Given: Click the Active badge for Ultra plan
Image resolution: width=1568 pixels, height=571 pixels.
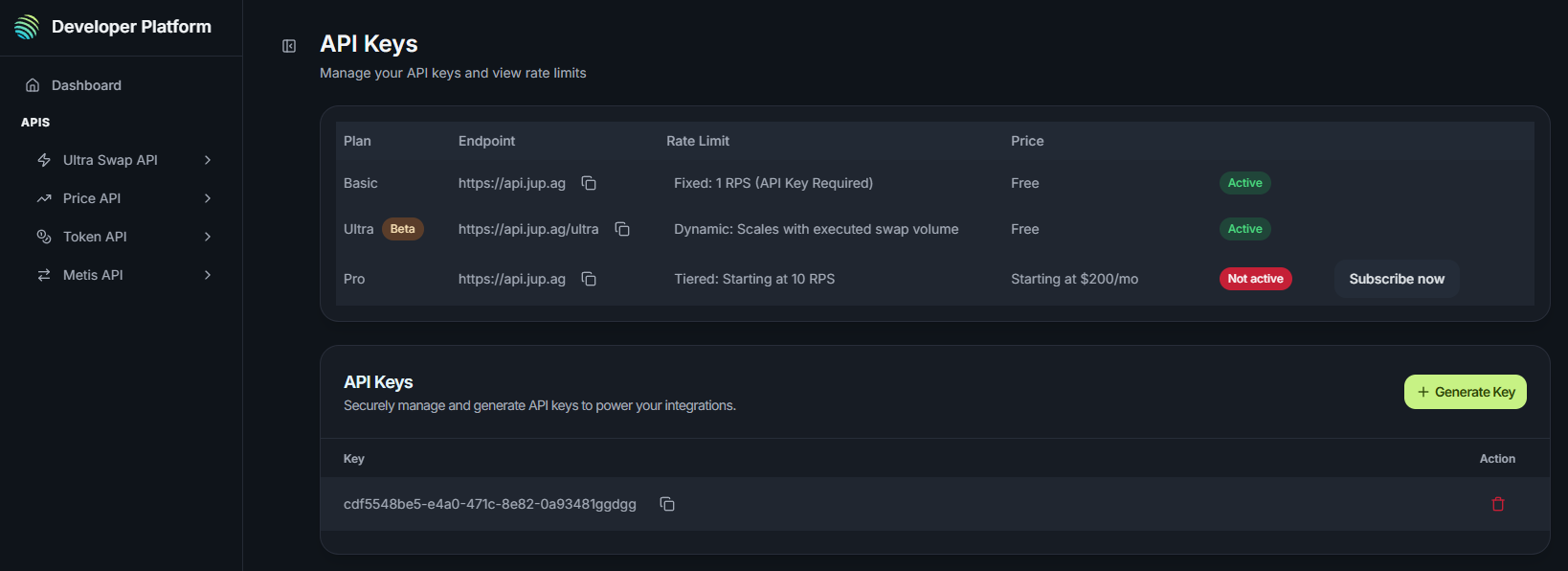Looking at the screenshot, I should coord(1244,229).
